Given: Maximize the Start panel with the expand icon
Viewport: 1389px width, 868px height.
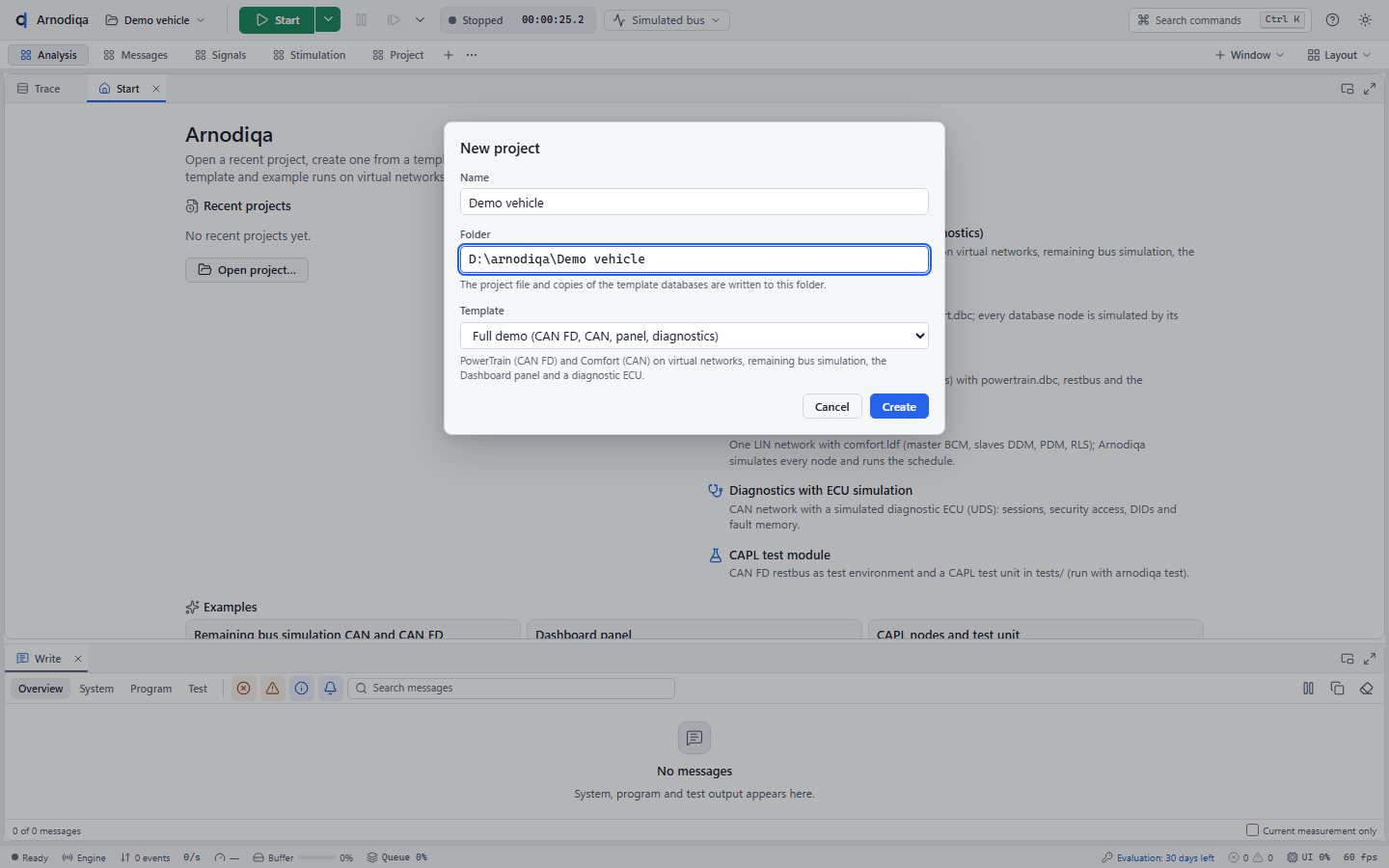Looking at the screenshot, I should click(x=1369, y=89).
